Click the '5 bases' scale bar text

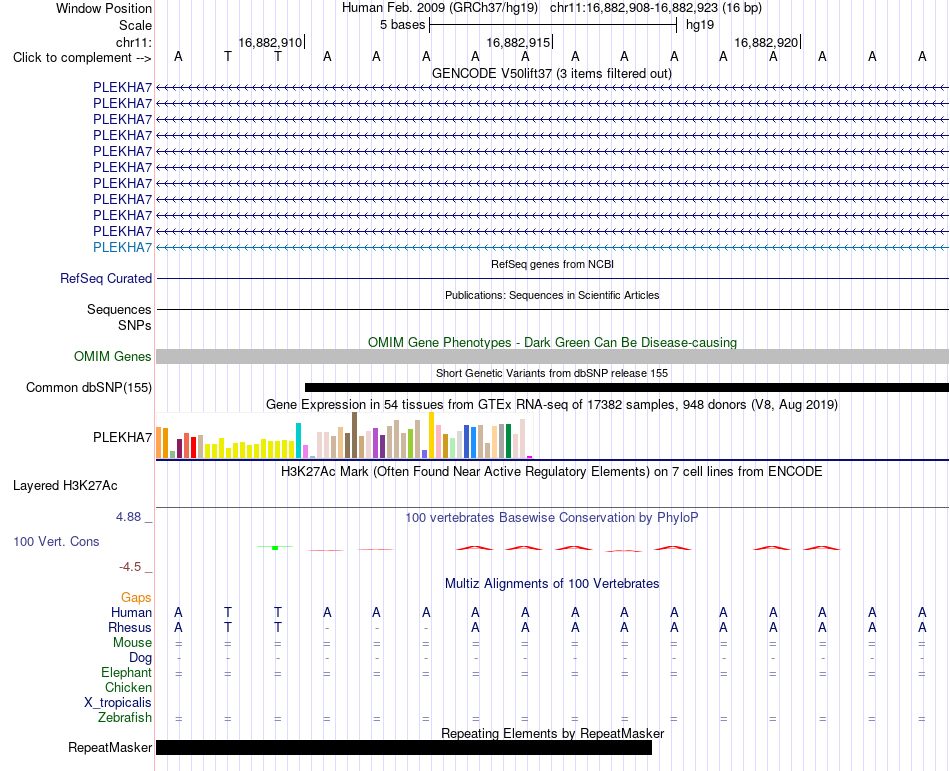(402, 25)
